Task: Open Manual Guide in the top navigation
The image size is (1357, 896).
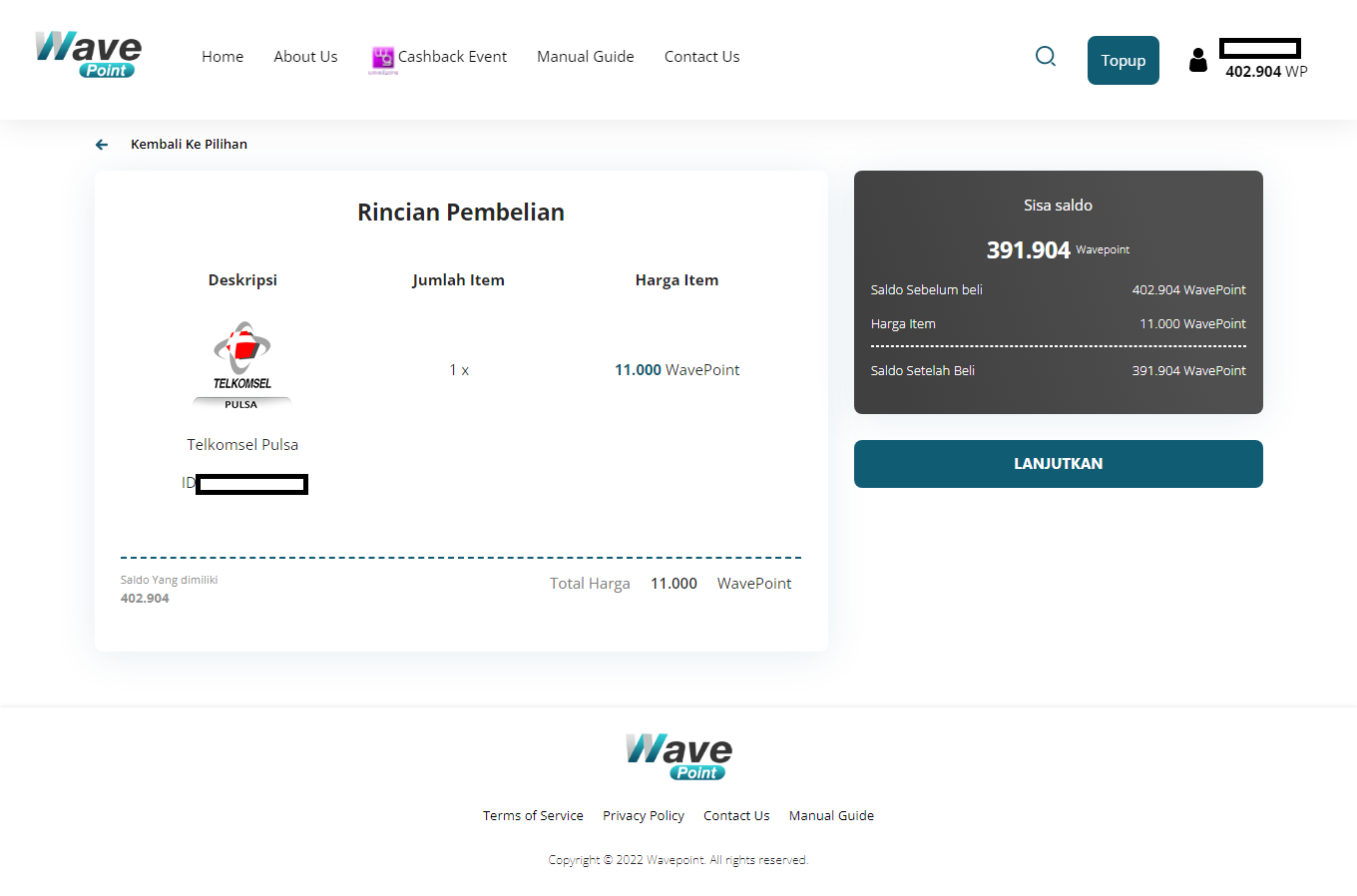Action: (585, 57)
